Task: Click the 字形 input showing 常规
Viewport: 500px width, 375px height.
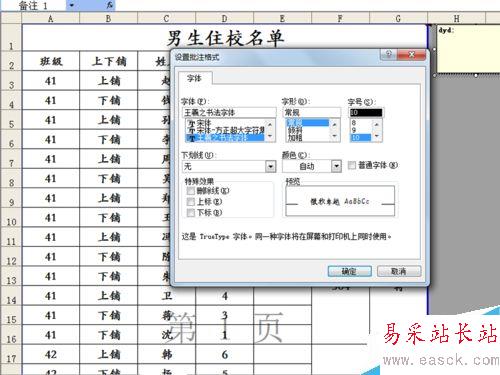Action: coord(312,113)
